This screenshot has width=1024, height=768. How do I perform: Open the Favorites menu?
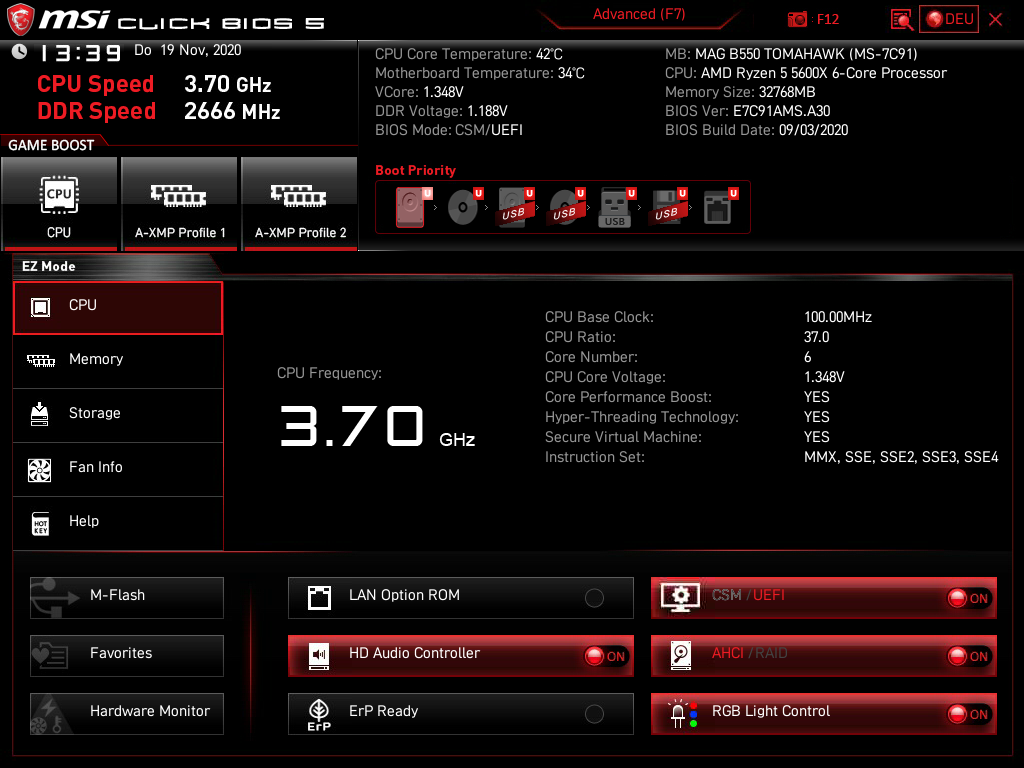[x=127, y=655]
